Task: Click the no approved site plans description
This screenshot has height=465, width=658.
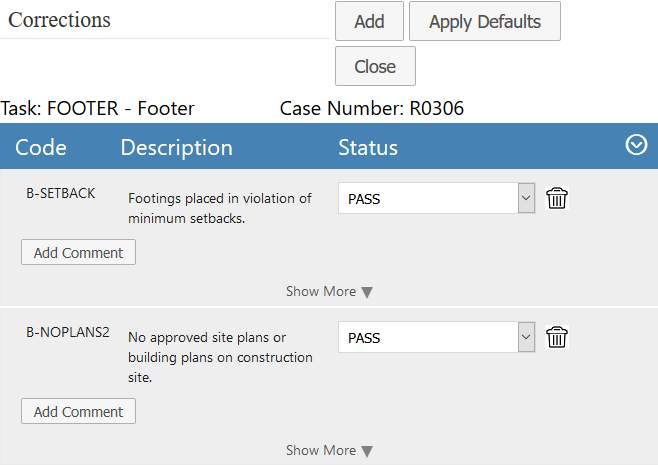Action: point(220,357)
